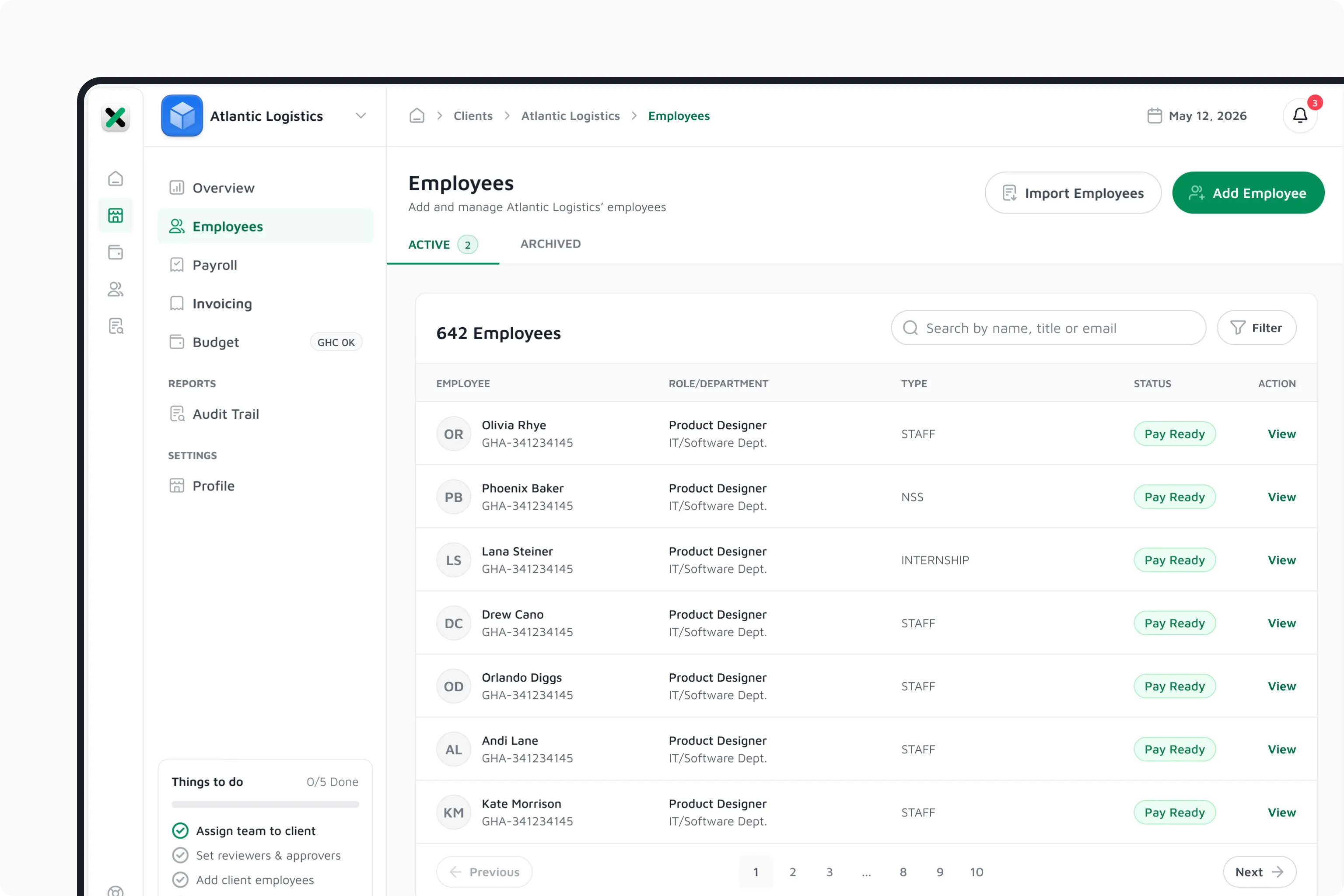Check off Add client employees

pyautogui.click(x=180, y=880)
